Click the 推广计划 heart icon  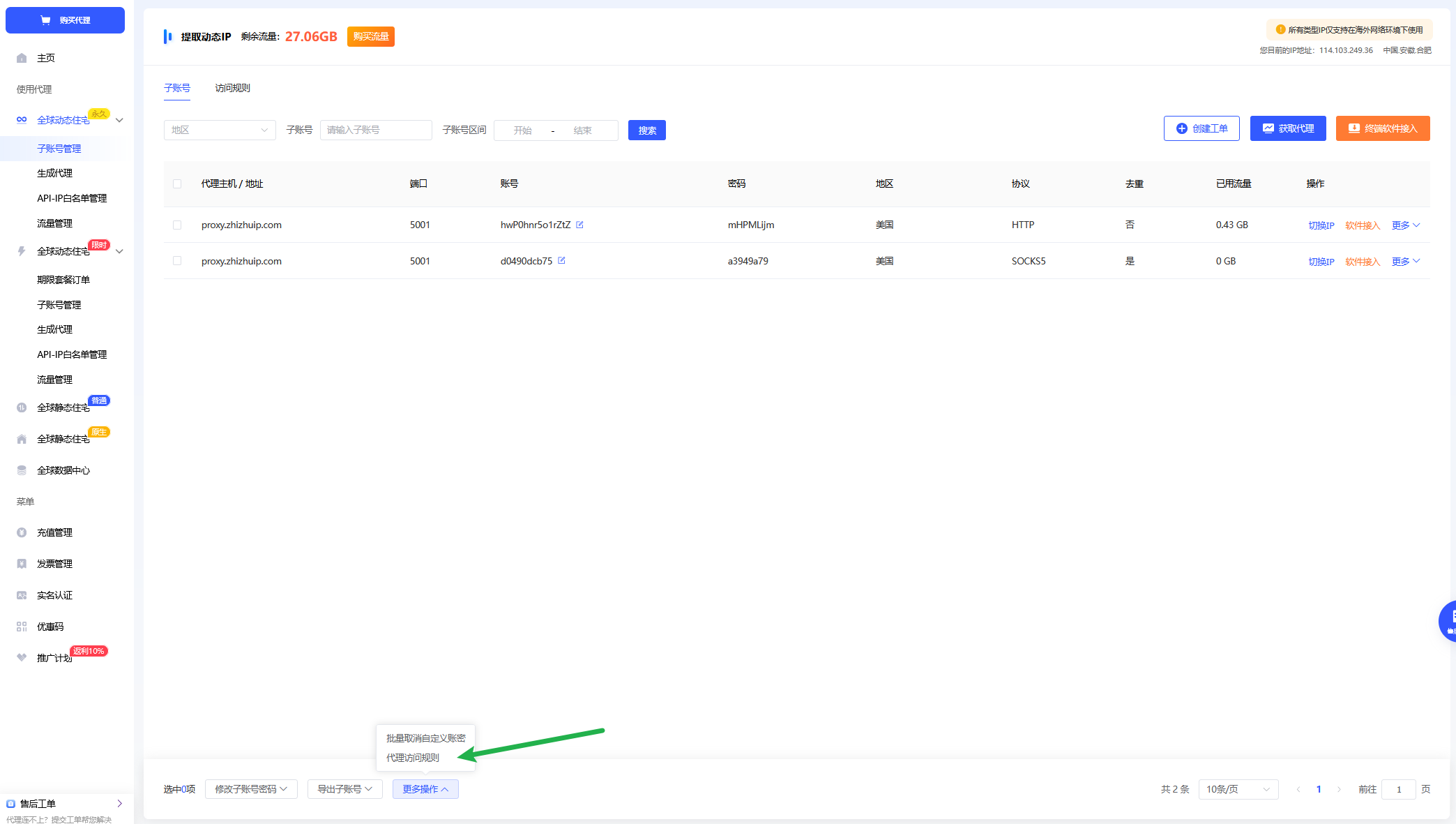[22, 658]
